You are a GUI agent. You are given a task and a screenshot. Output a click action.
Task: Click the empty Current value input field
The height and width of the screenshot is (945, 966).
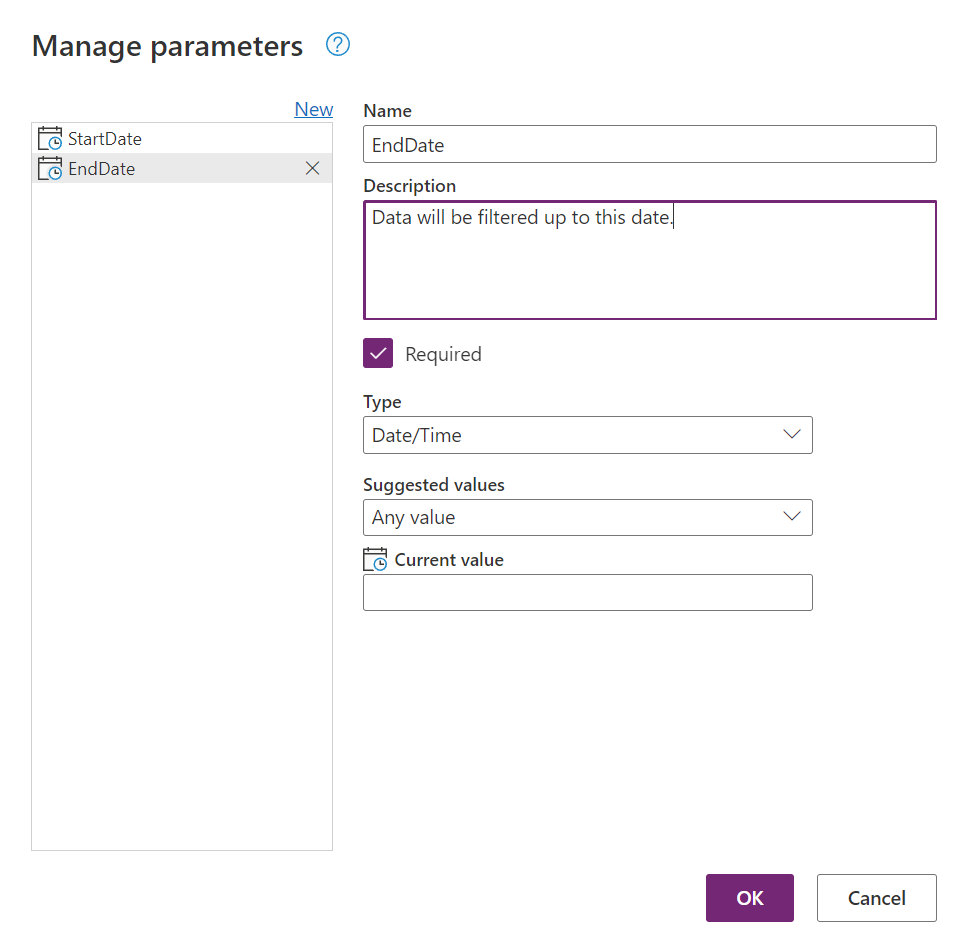point(588,593)
